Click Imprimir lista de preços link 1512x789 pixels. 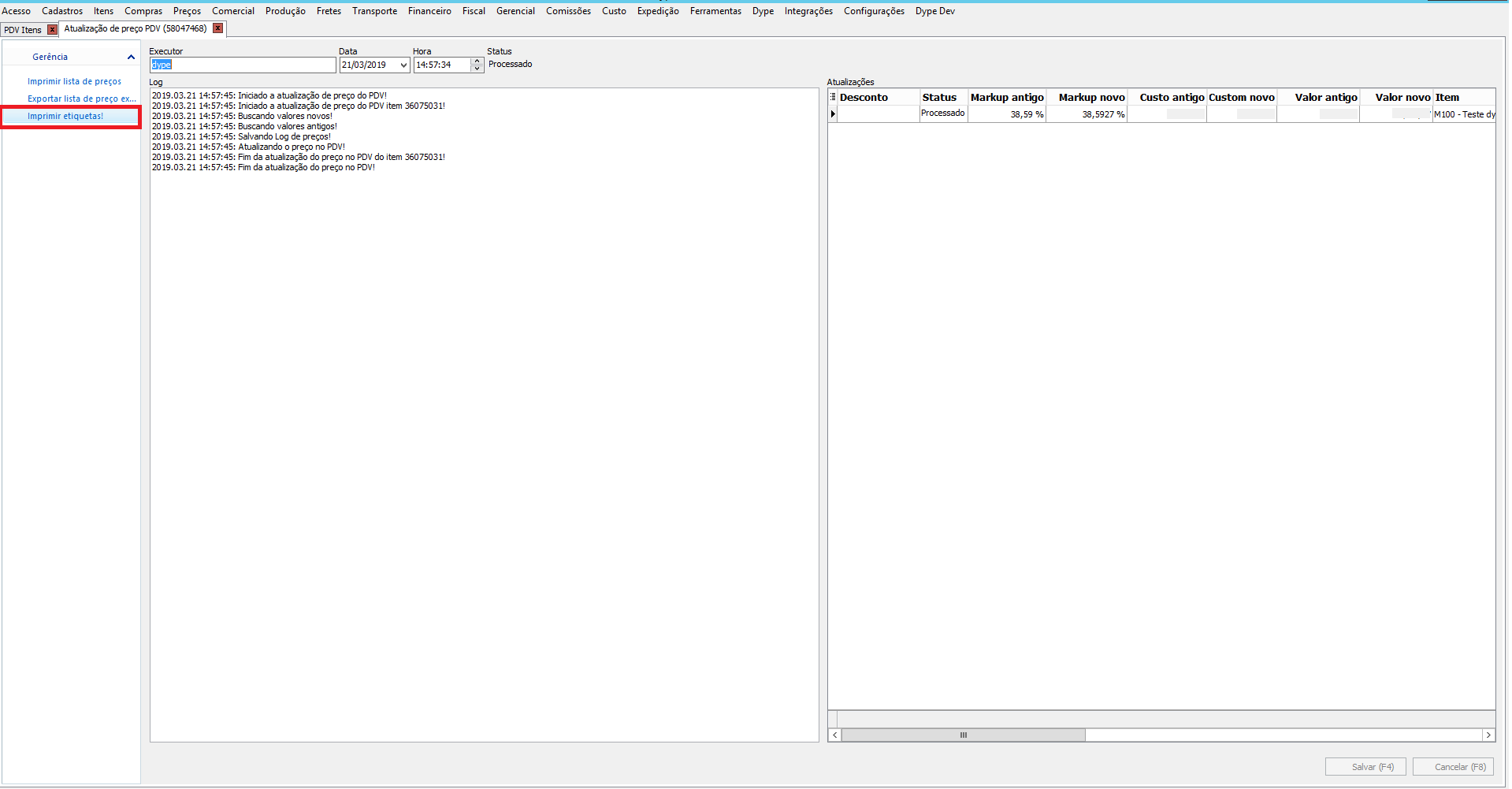click(75, 81)
